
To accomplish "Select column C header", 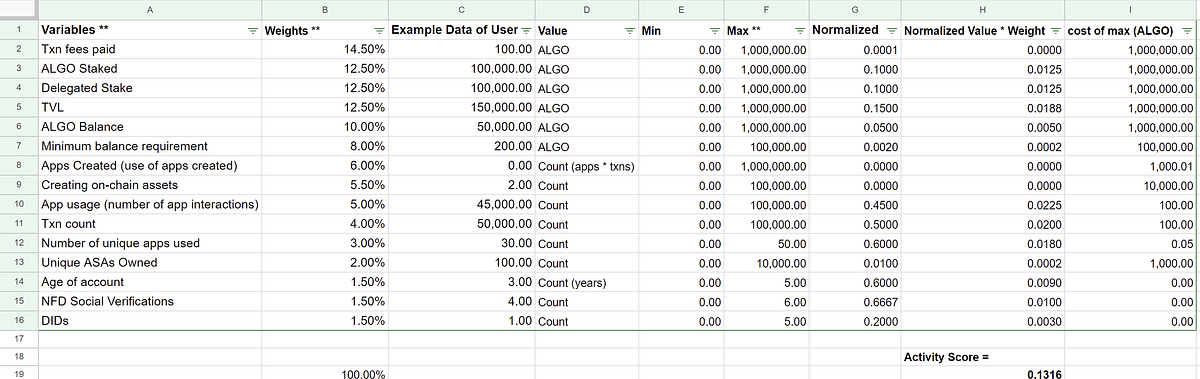I will (x=461, y=10).
